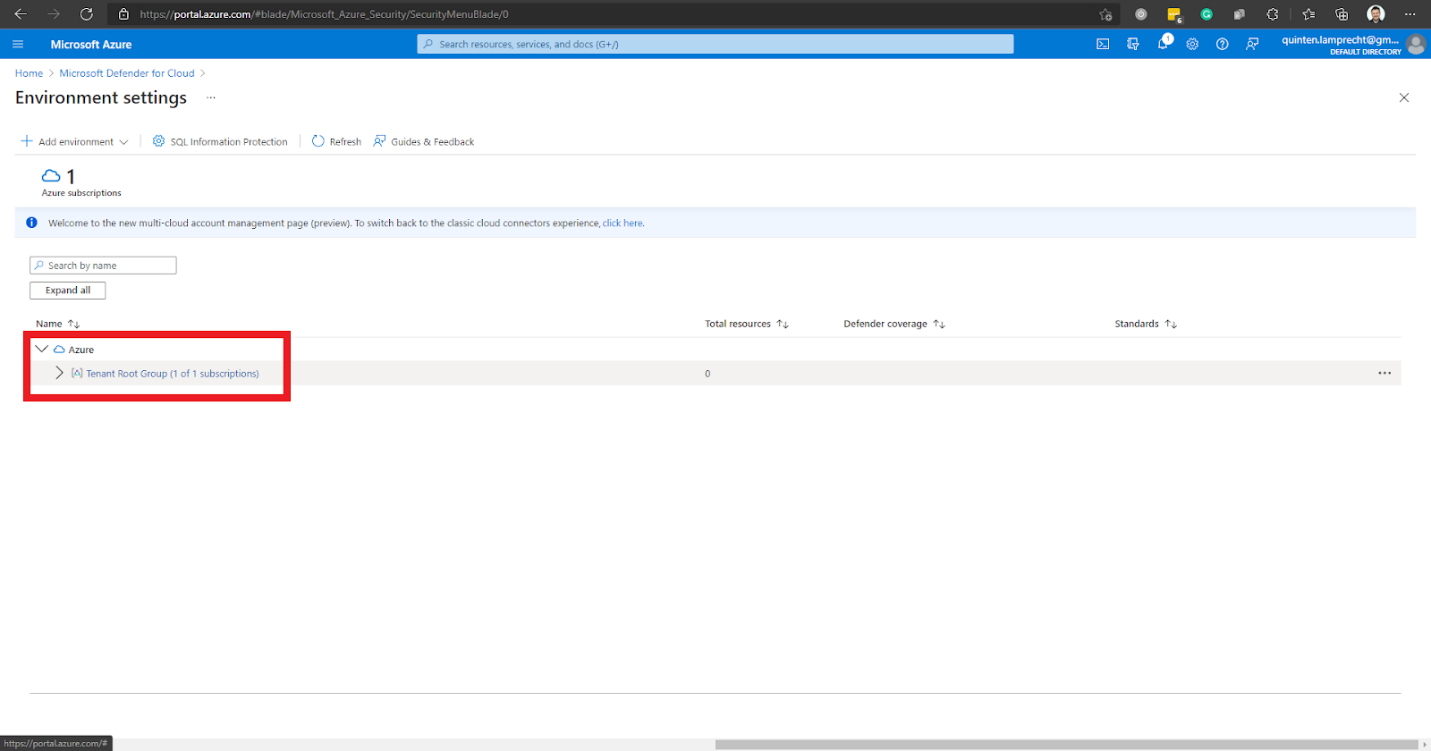The height and width of the screenshot is (751, 1431).
Task: Collapse the Azure tree node
Action: tap(41, 349)
